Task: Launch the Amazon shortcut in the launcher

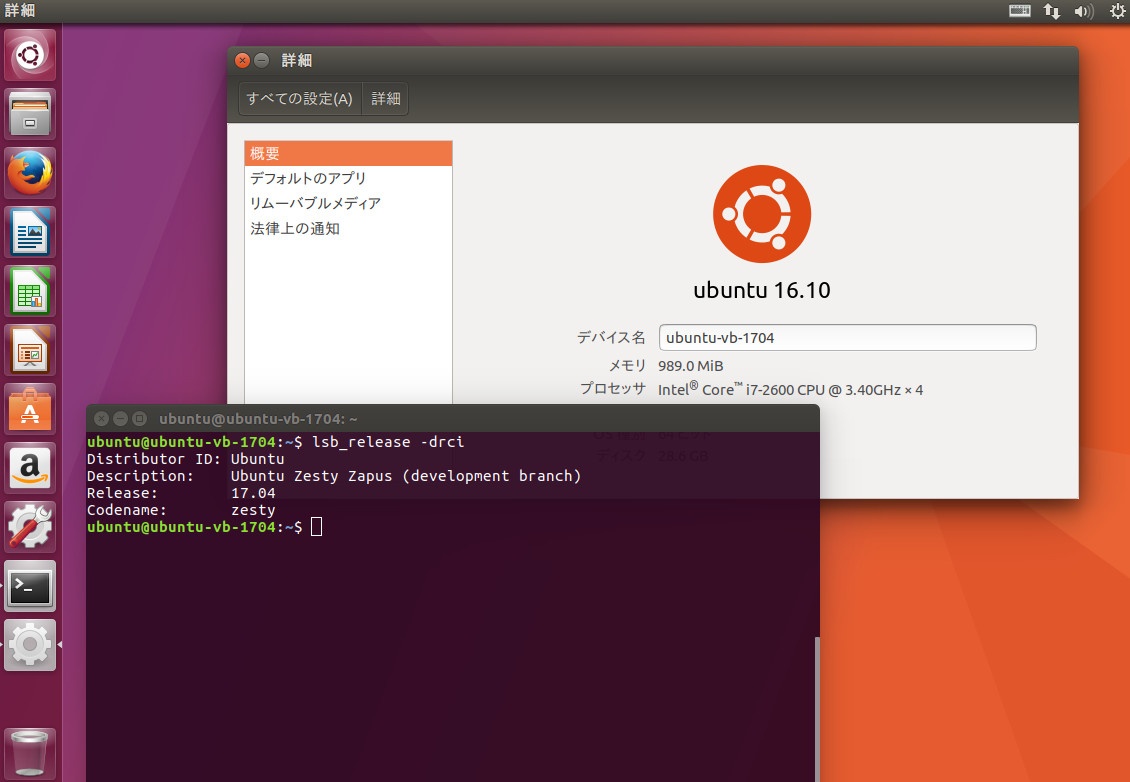Action: pyautogui.click(x=30, y=467)
